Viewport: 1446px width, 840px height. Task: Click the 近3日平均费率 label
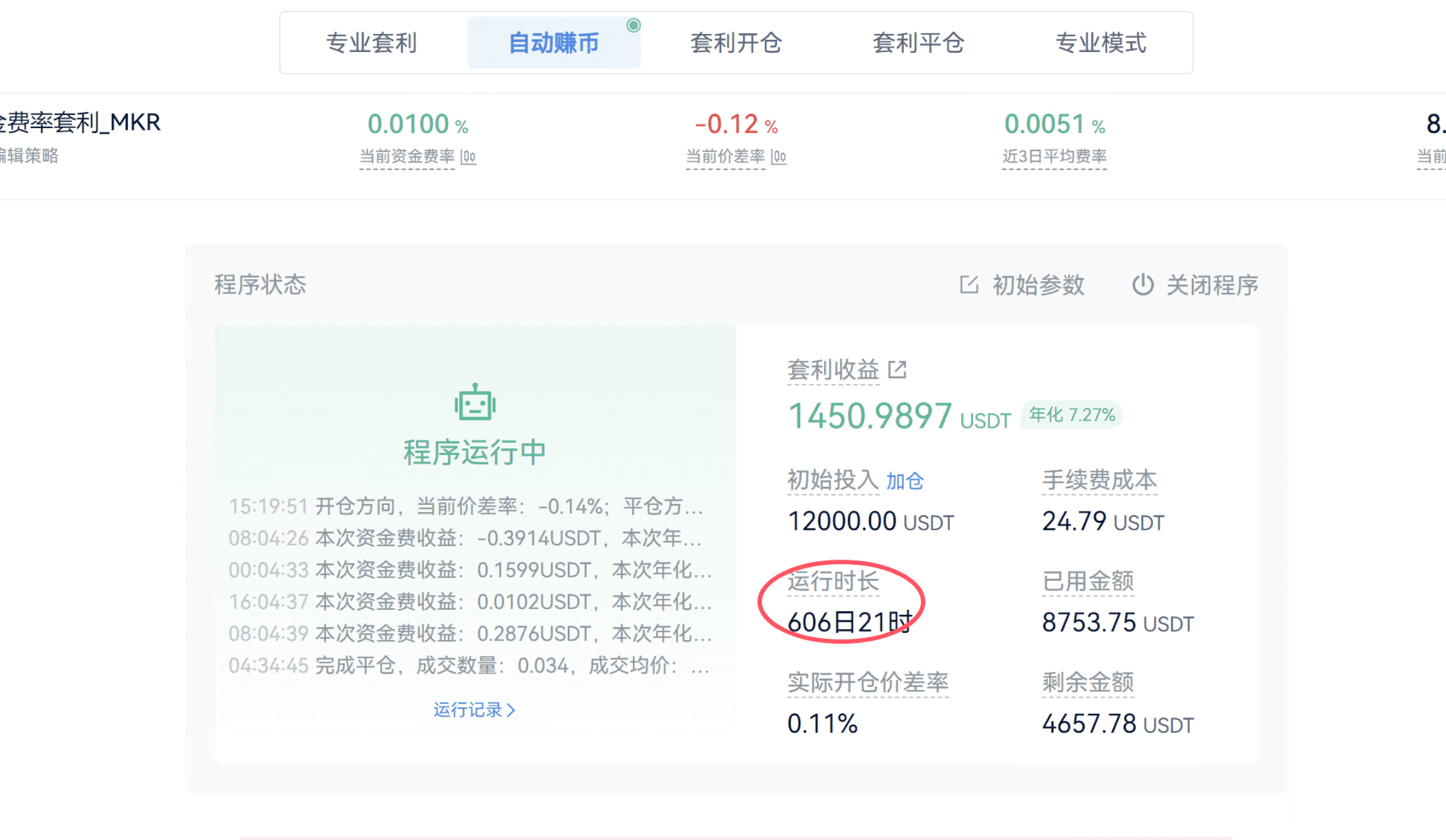tap(1054, 156)
